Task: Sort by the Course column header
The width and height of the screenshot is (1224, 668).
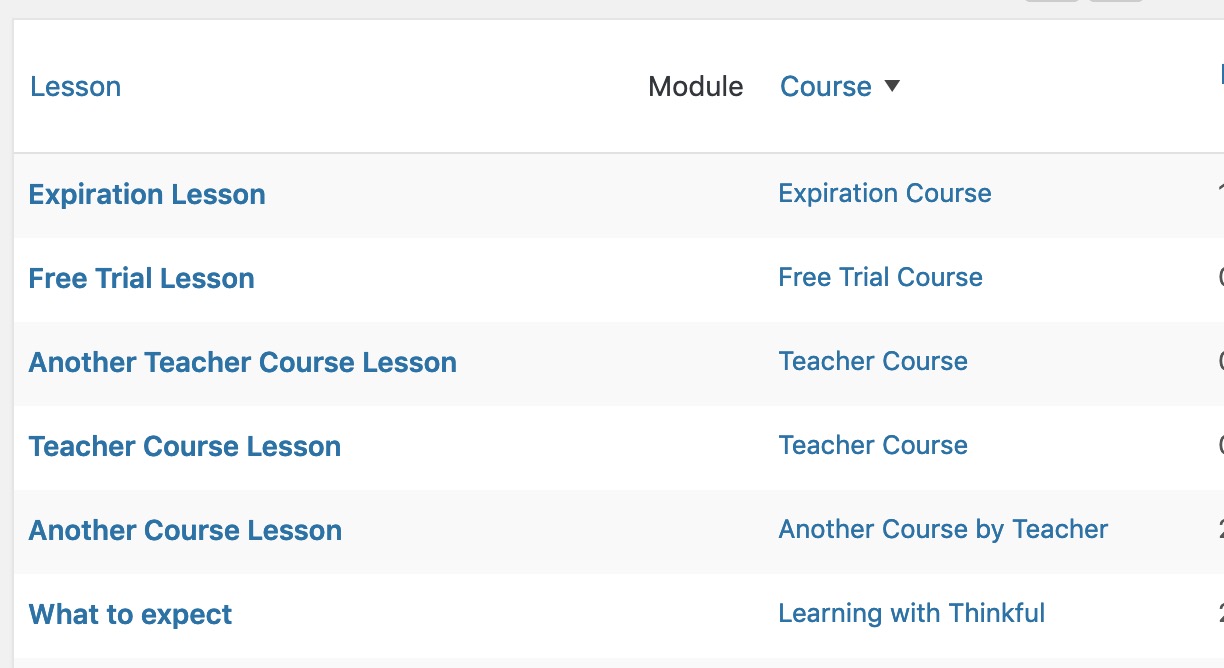Action: 826,86
